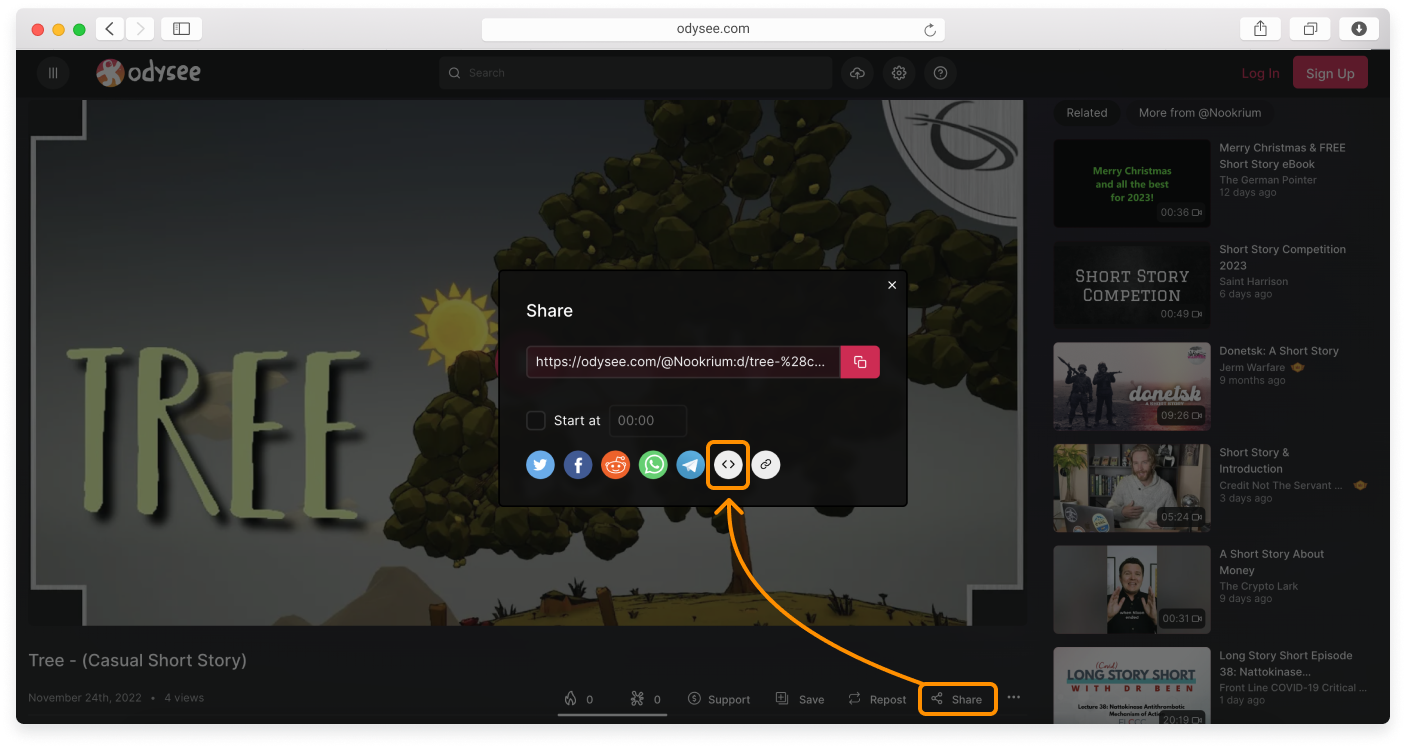
Task: Expand the hamburger navigation menu
Action: 53,73
